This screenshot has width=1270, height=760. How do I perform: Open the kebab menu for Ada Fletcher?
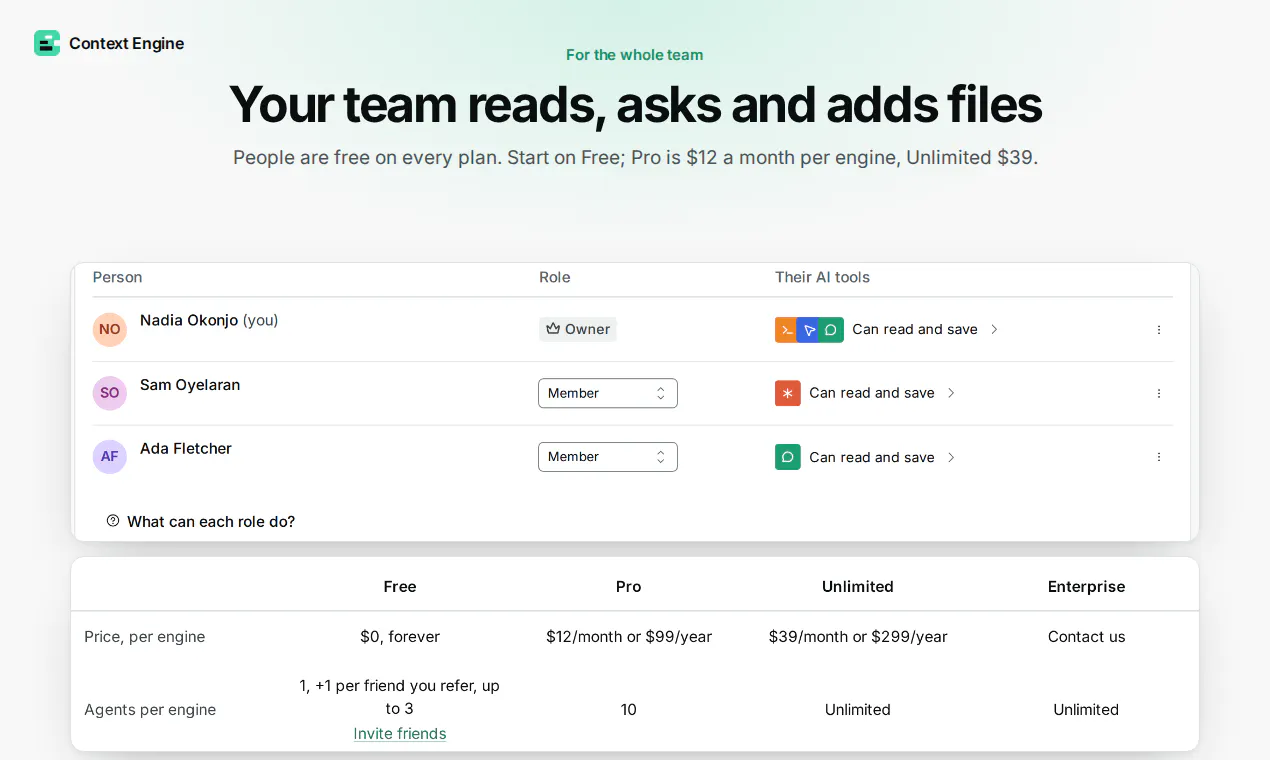coord(1159,457)
